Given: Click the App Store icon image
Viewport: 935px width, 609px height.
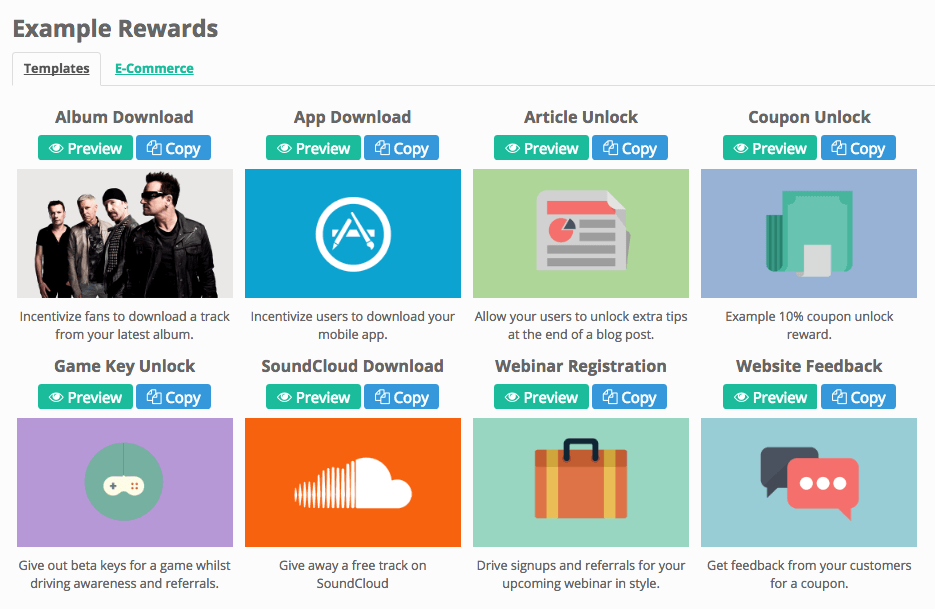Looking at the screenshot, I should click(352, 233).
